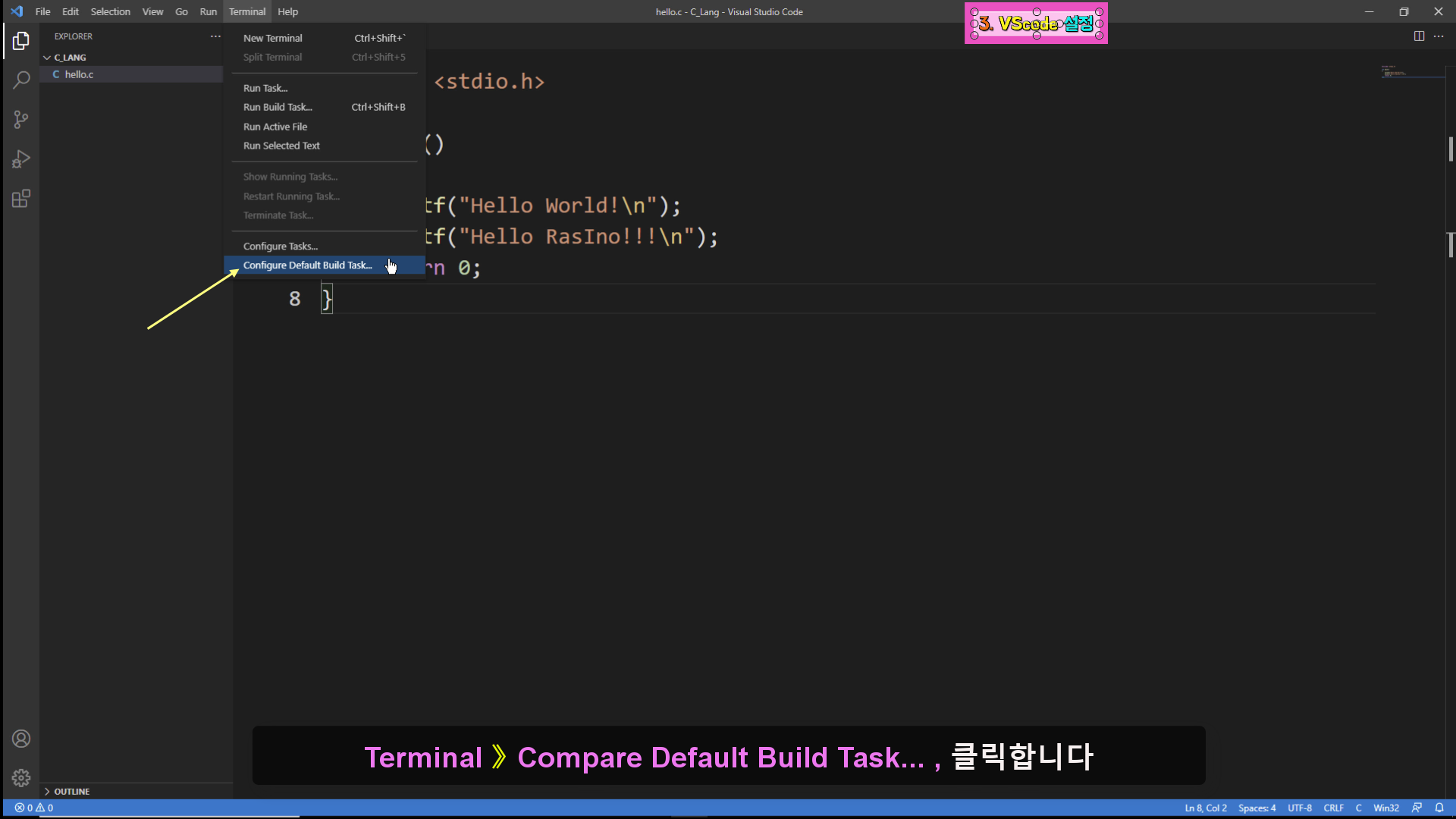Change the CRLF line ending setting
1456x819 pixels.
[x=1333, y=808]
